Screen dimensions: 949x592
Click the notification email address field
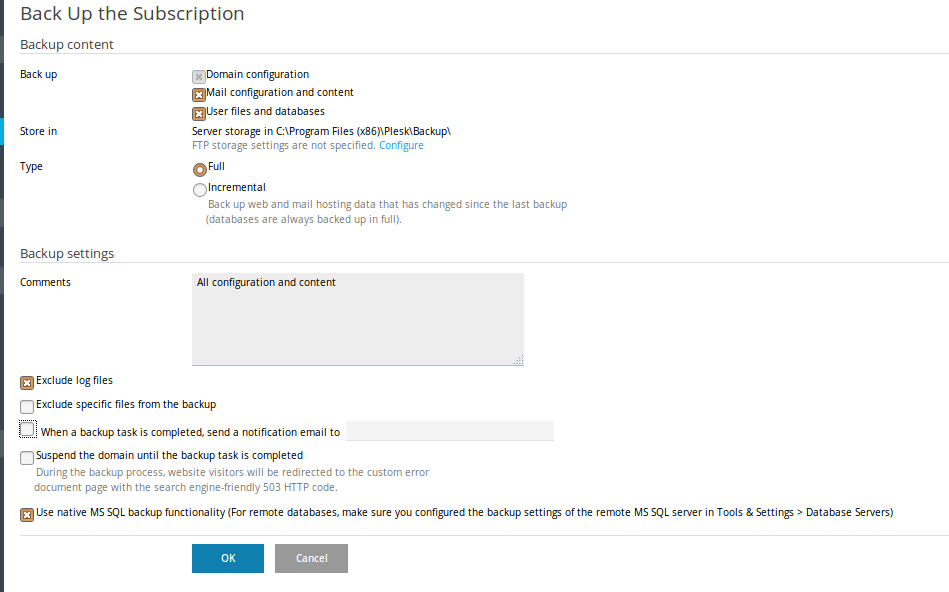[x=450, y=431]
